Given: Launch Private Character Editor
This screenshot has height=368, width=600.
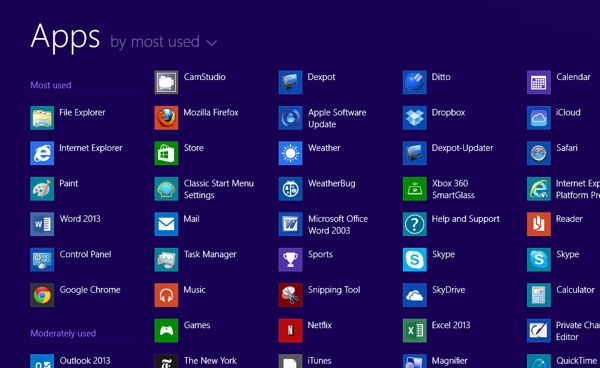Looking at the screenshot, I should tap(563, 331).
